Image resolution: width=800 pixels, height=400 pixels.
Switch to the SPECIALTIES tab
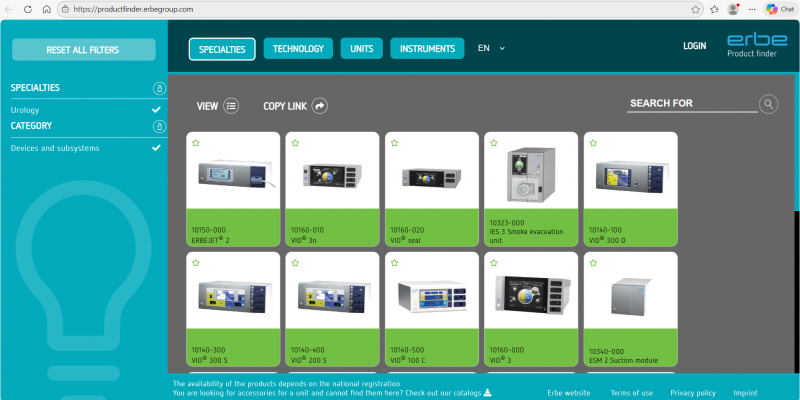222,49
